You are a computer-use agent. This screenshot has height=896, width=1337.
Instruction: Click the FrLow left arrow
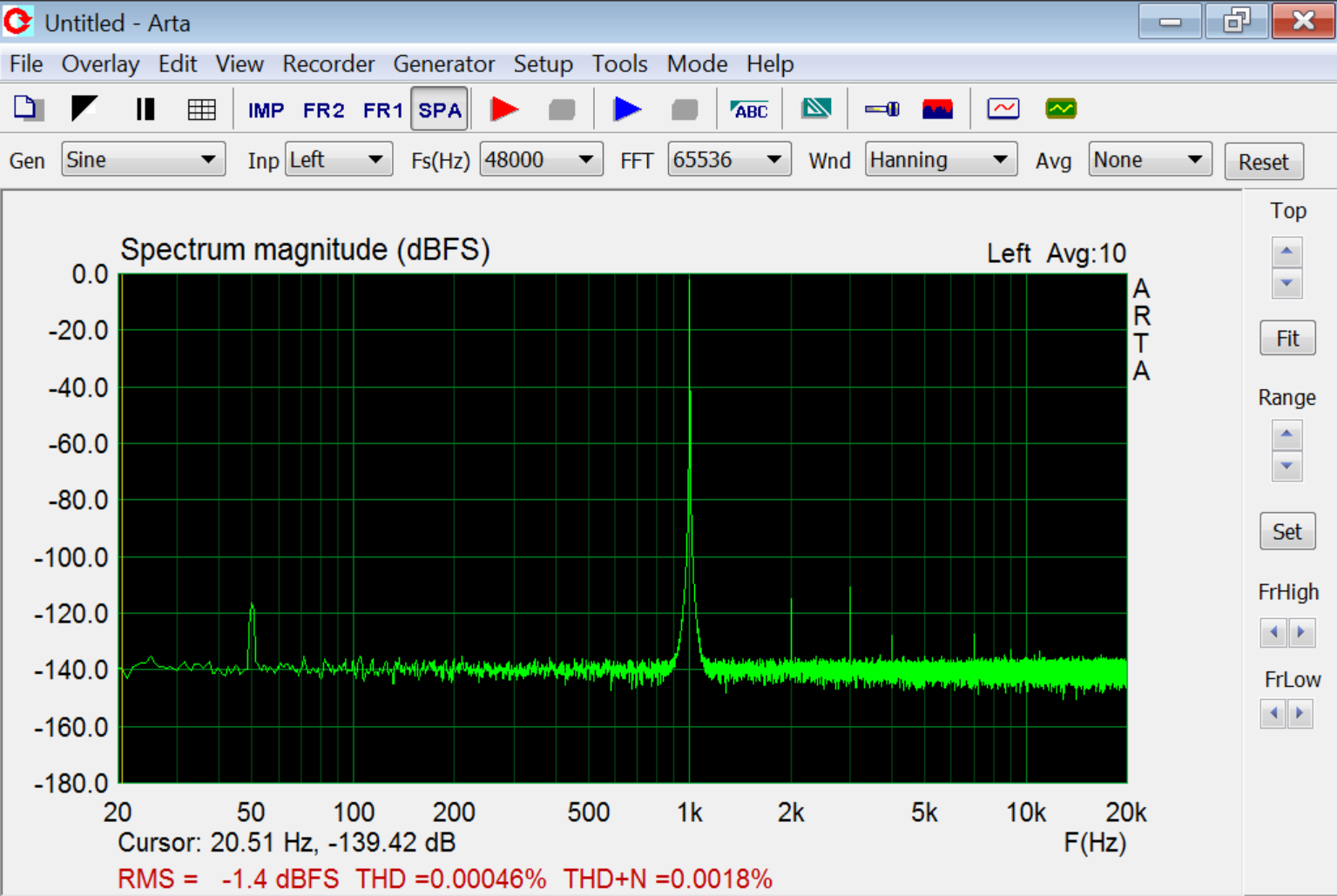1273,714
